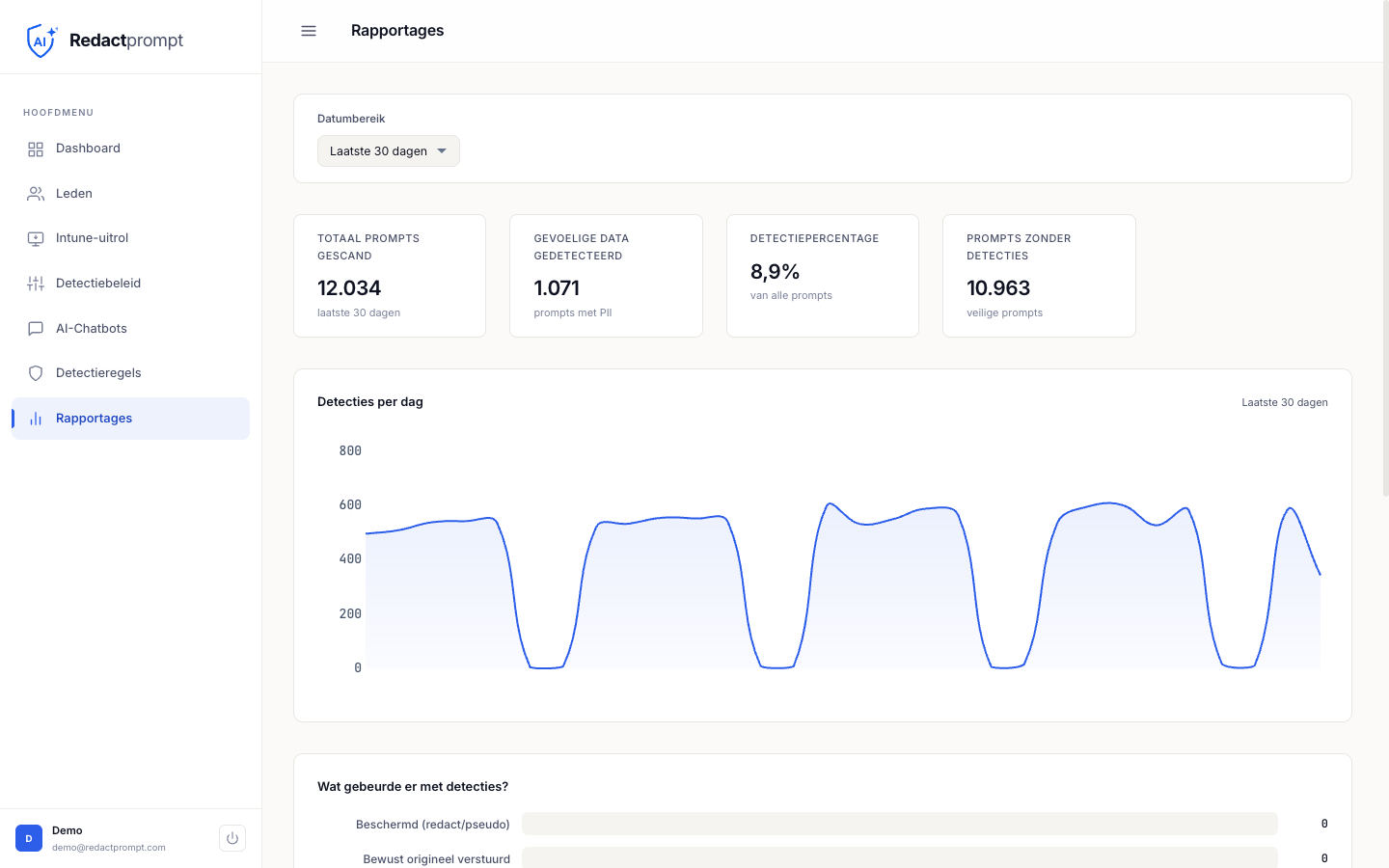
Task: Open the Laatste 30 dagen date range dropdown
Action: pos(389,151)
